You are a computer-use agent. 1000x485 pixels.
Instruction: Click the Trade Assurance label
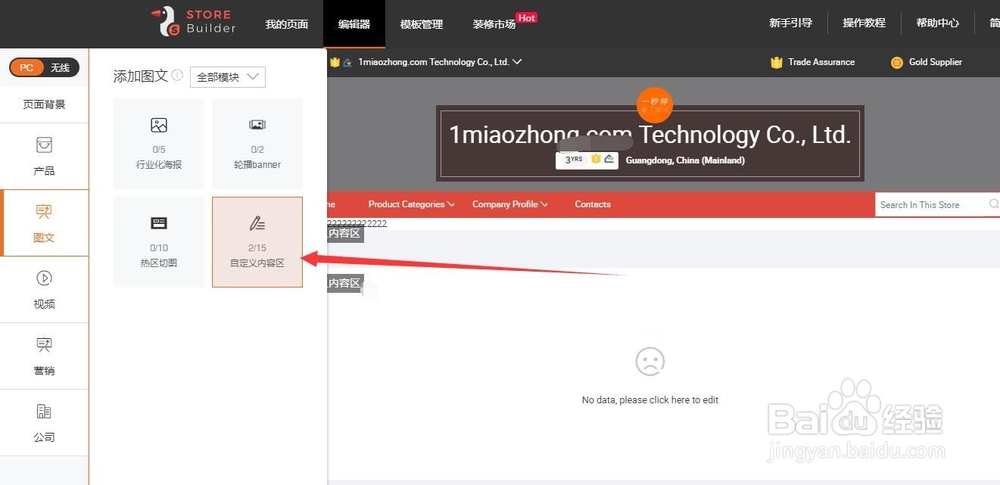821,62
